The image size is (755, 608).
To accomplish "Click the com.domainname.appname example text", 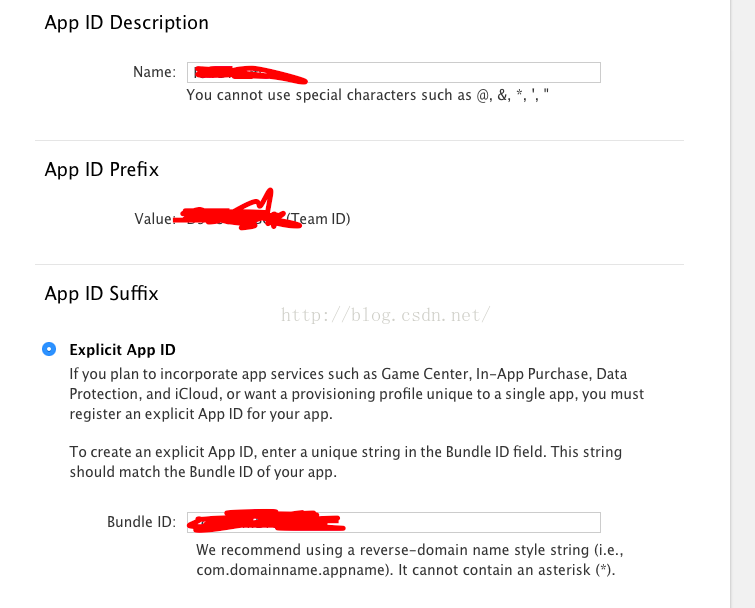I will click(288, 570).
